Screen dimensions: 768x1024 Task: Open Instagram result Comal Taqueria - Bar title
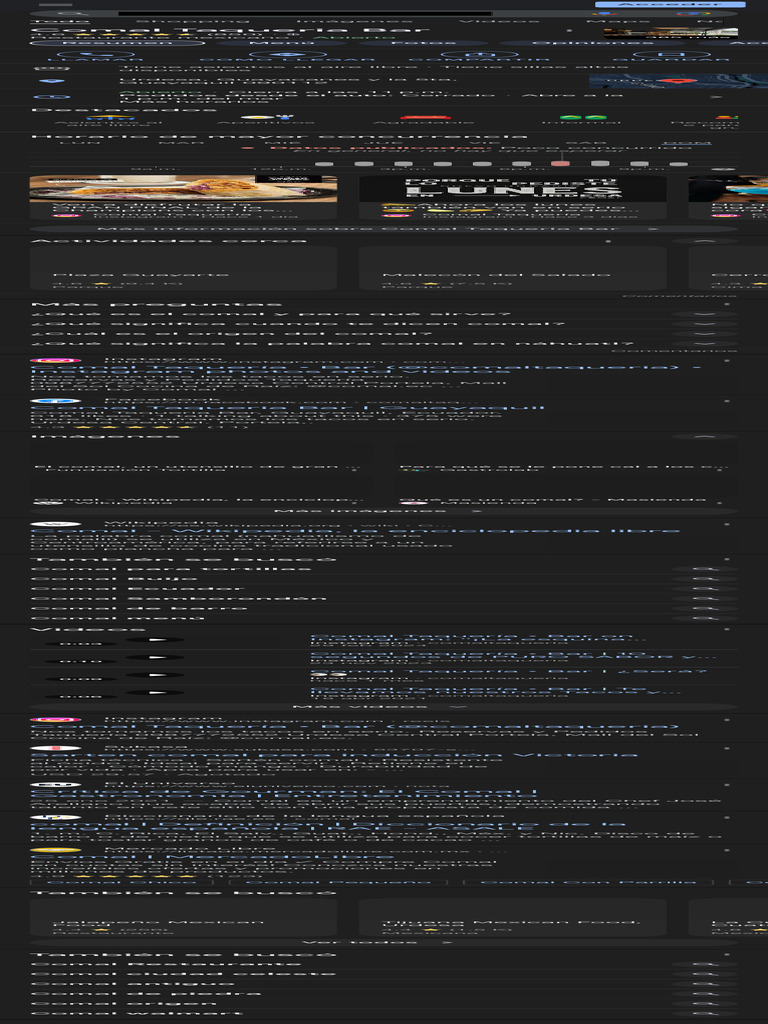click(x=366, y=370)
